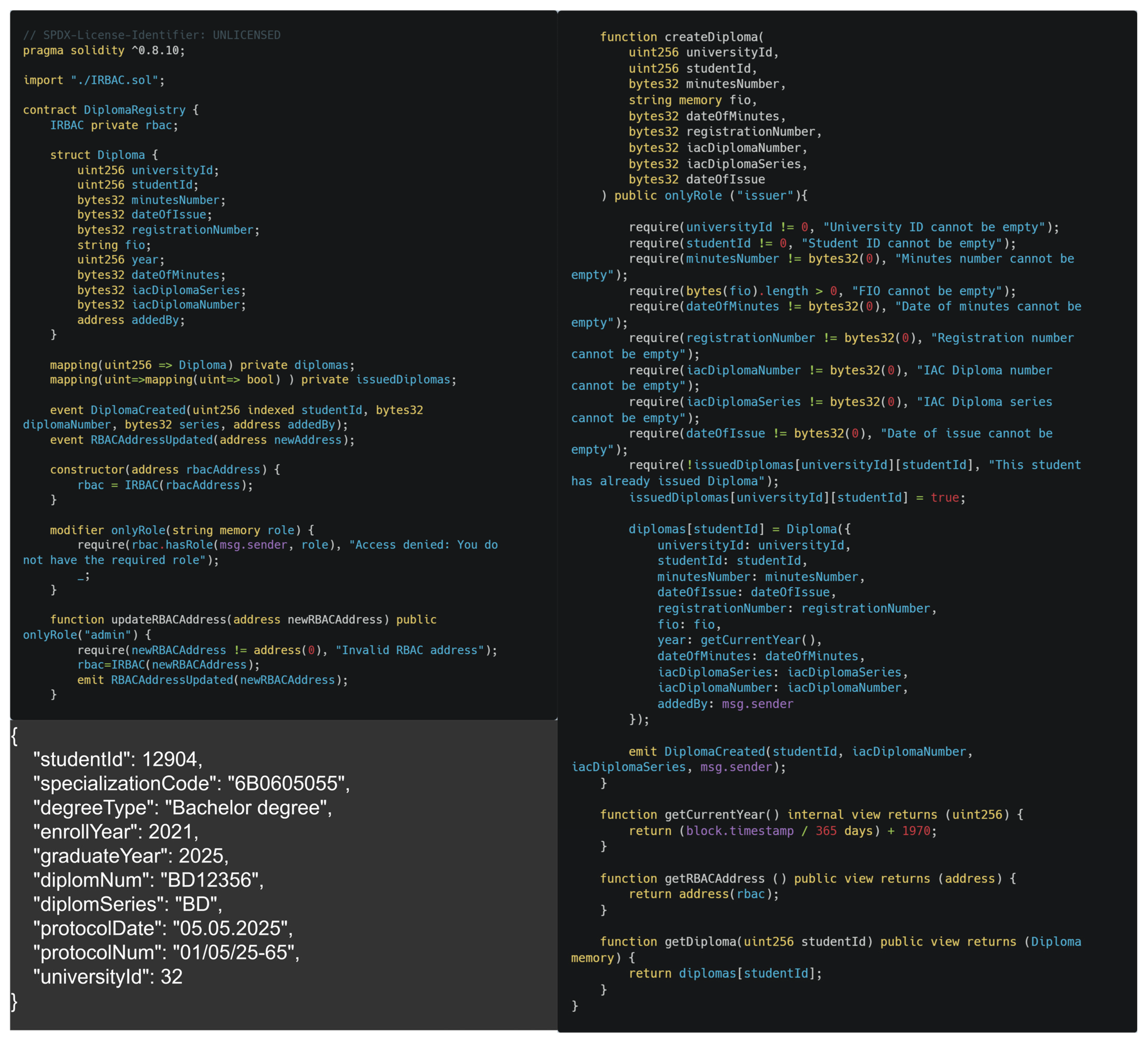Click the pragma solidity ^0.8.10 line
The height and width of the screenshot is (1039, 1148).
[x=104, y=51]
